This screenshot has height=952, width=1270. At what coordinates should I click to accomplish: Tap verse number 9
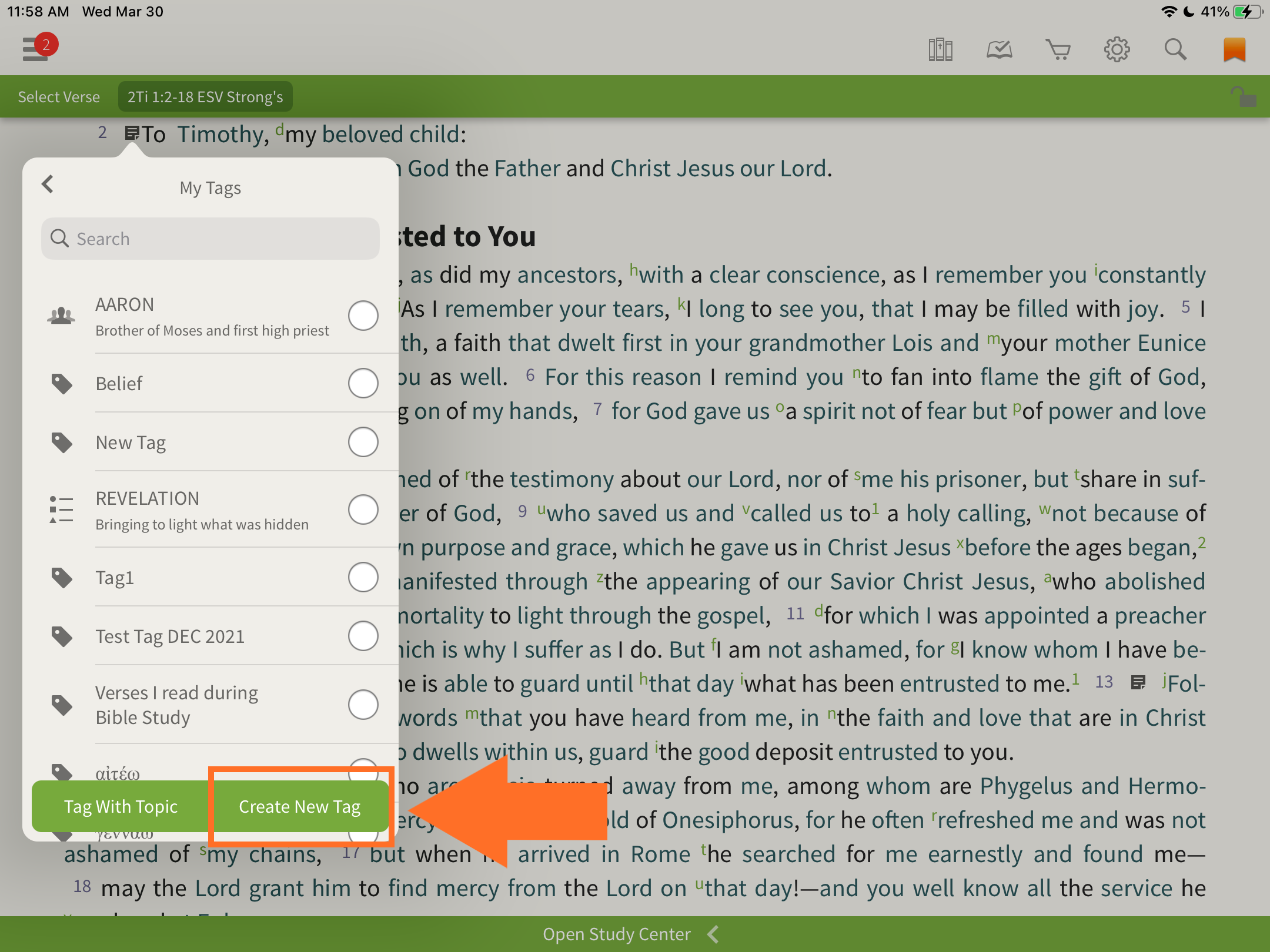coord(522,511)
